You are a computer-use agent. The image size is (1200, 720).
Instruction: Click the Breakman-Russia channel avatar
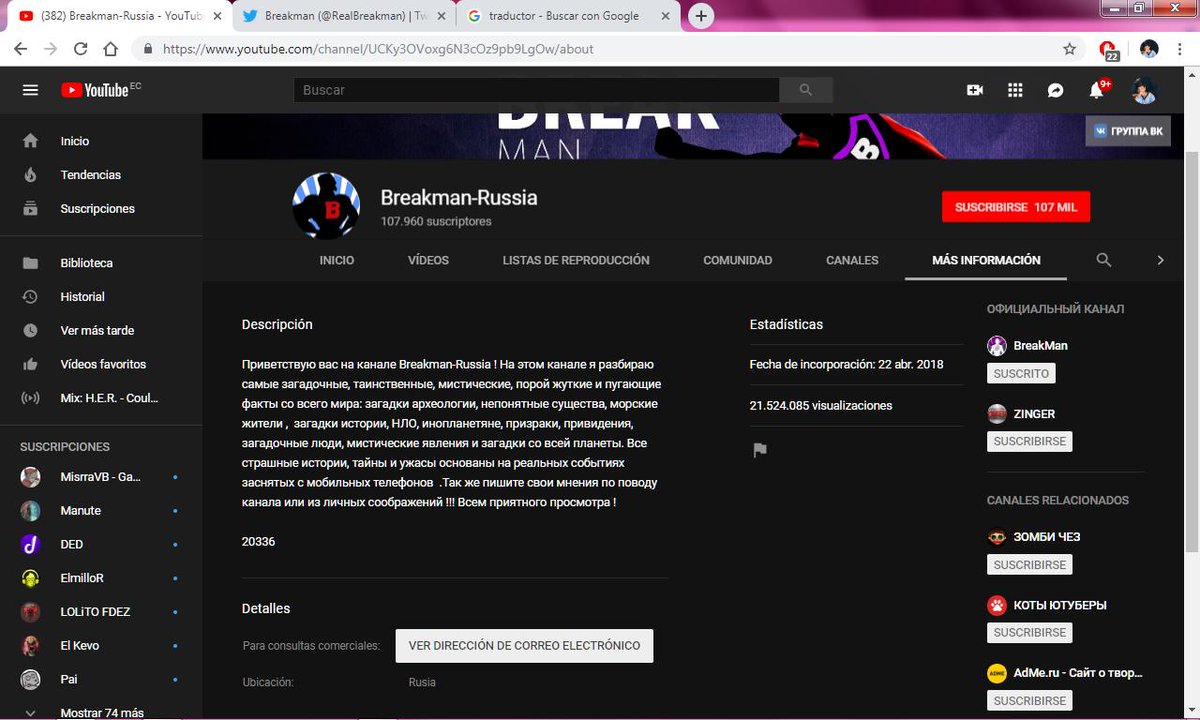tap(326, 206)
